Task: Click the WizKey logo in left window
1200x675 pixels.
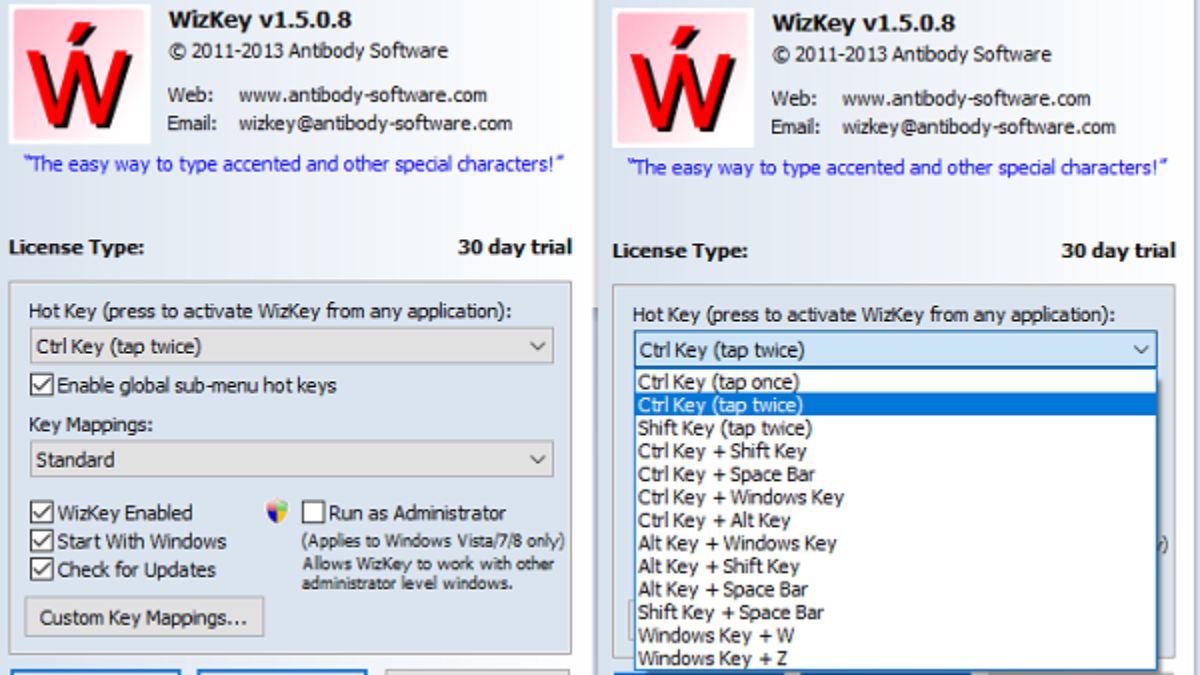Action: (81, 74)
